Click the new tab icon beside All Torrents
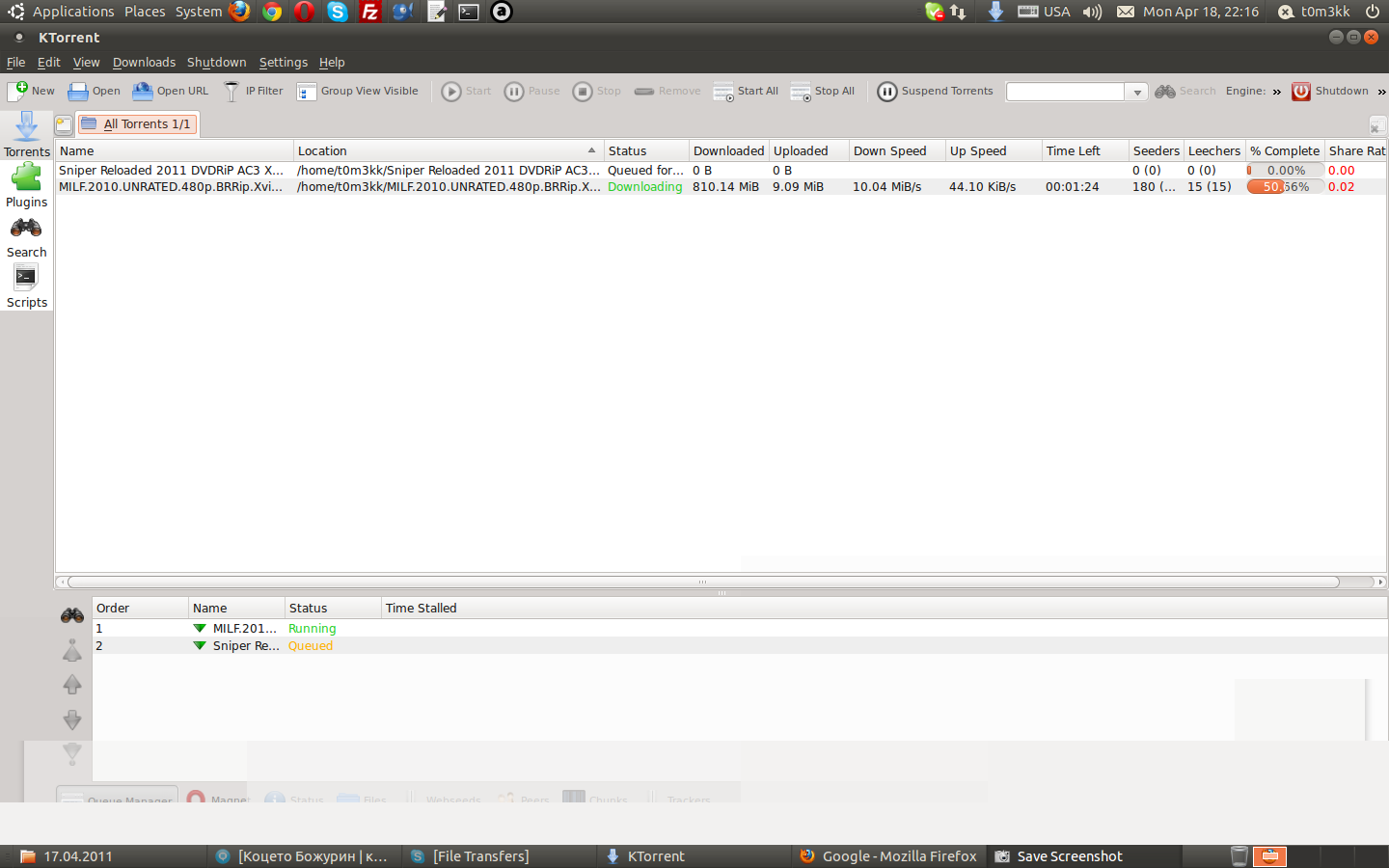1389x868 pixels. 64,124
